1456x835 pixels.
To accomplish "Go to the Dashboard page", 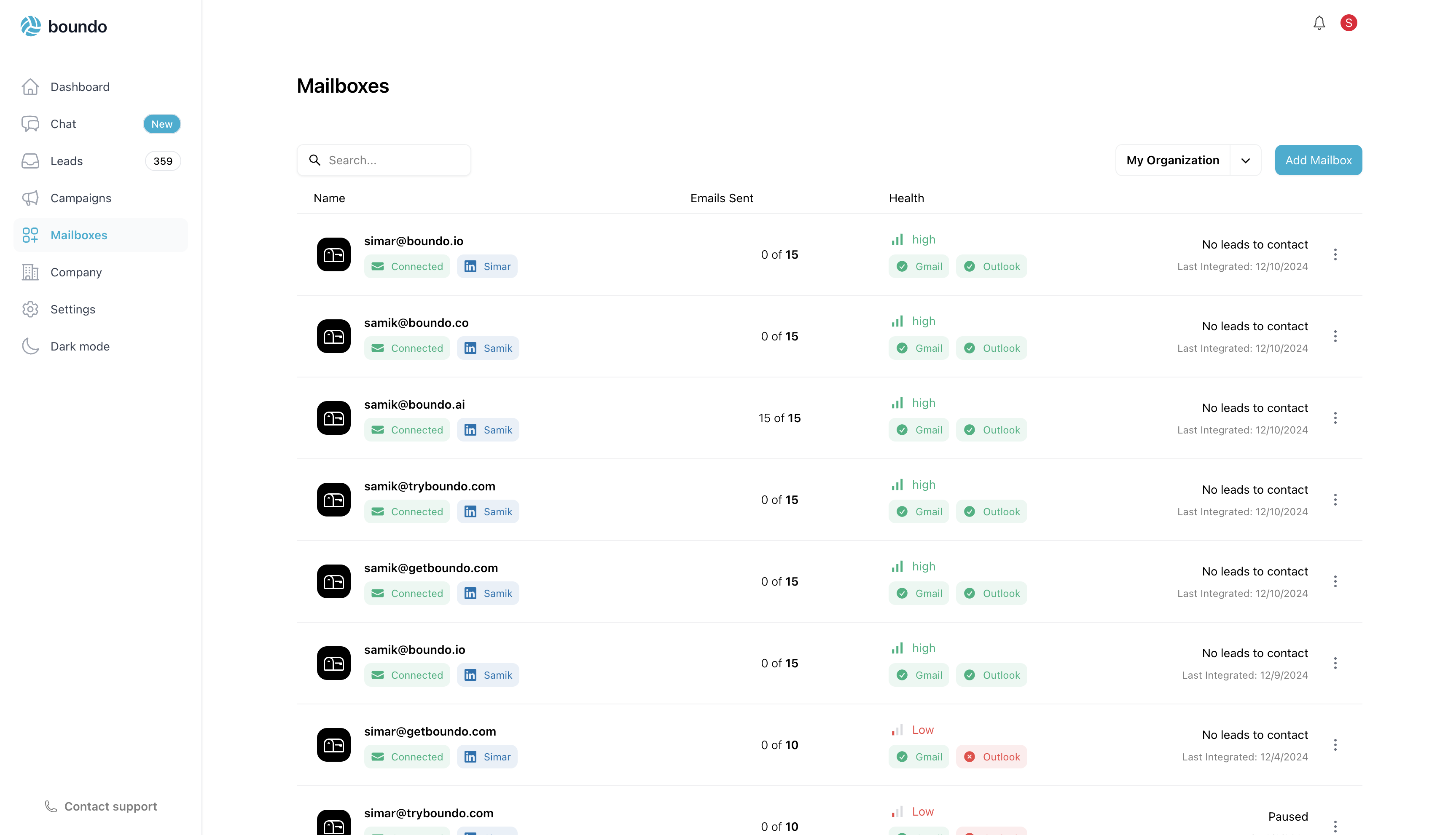I will pos(80,87).
